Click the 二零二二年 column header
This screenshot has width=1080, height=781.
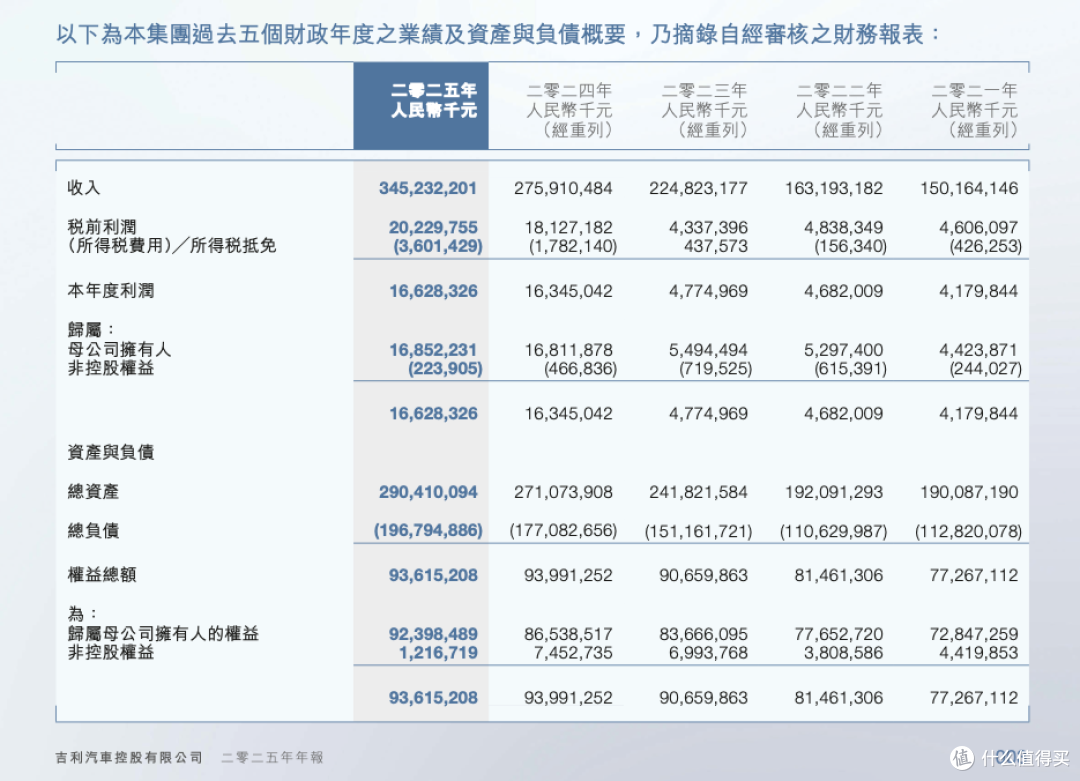tap(839, 110)
